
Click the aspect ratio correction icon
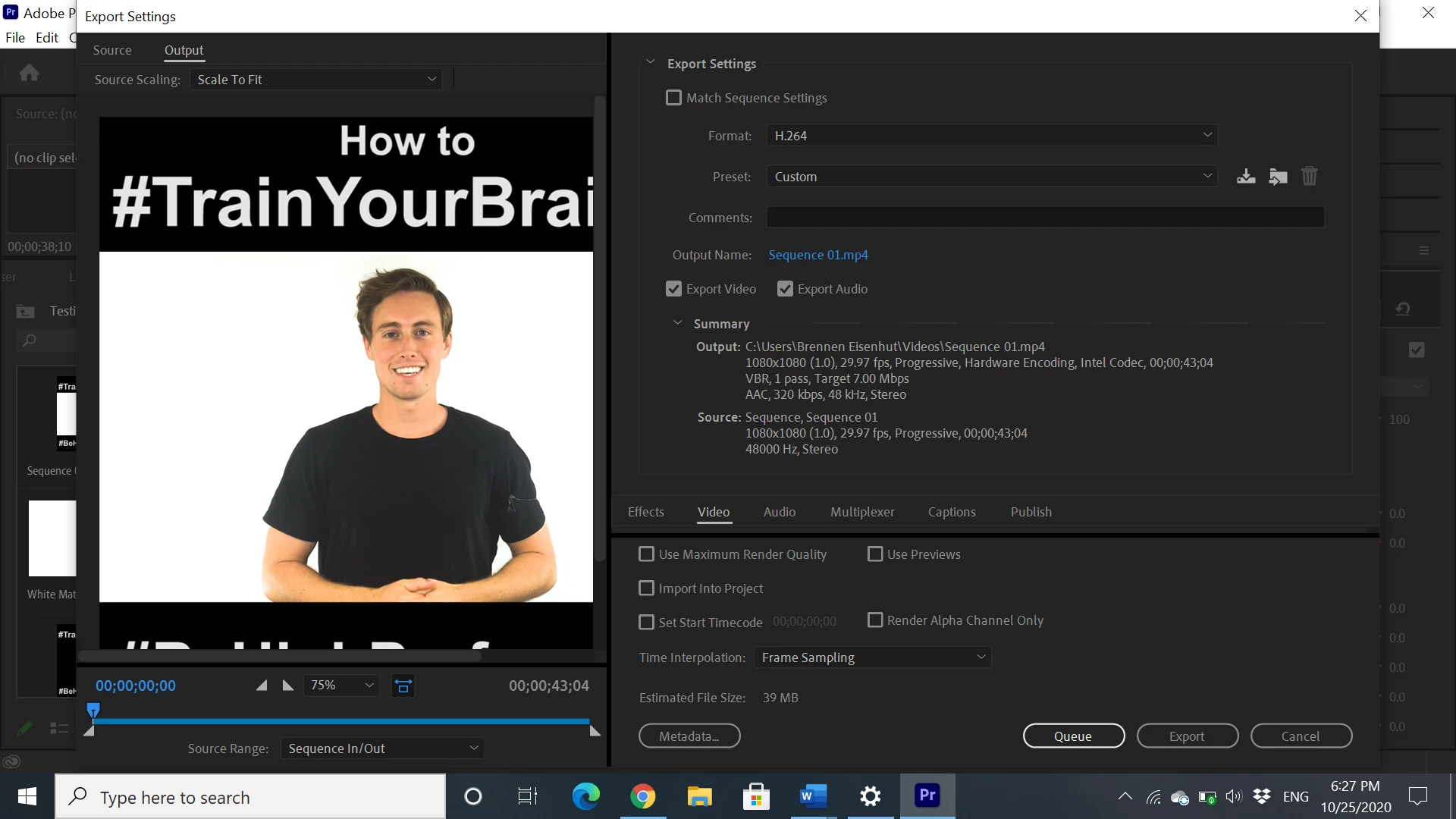403,686
